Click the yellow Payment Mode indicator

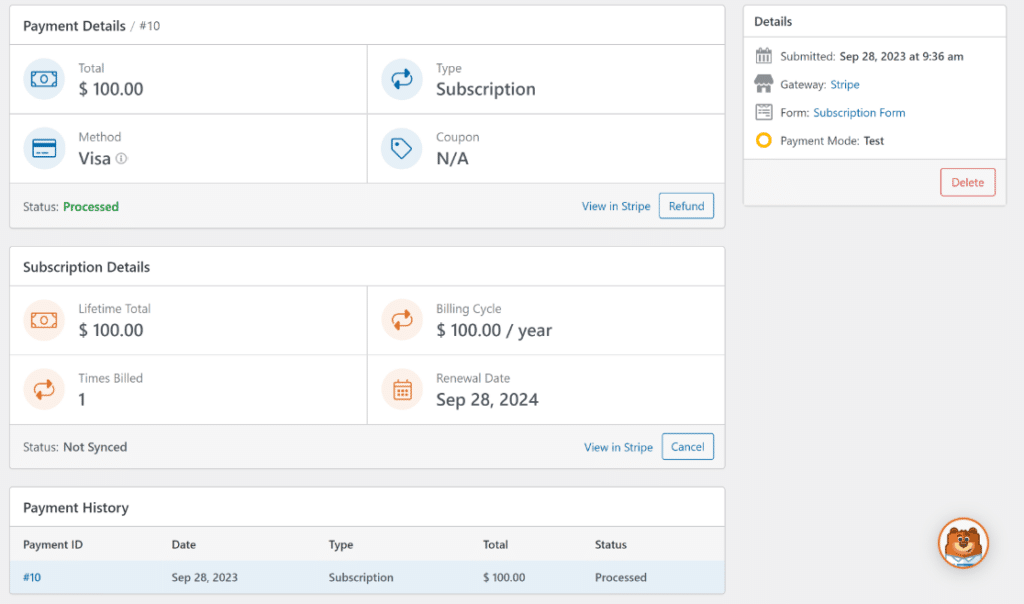762,140
